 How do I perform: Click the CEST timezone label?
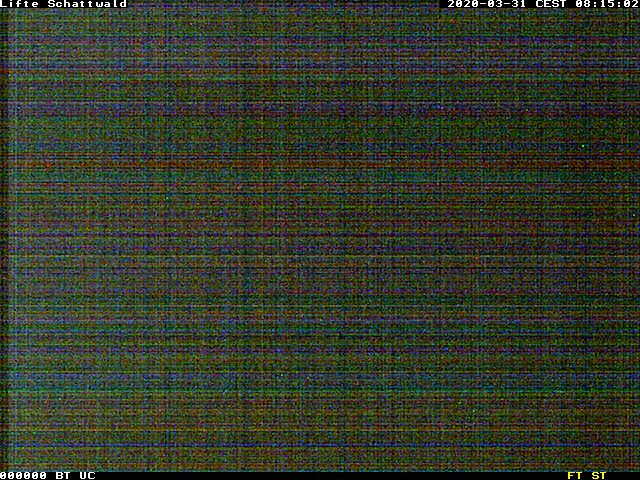(551, 4)
